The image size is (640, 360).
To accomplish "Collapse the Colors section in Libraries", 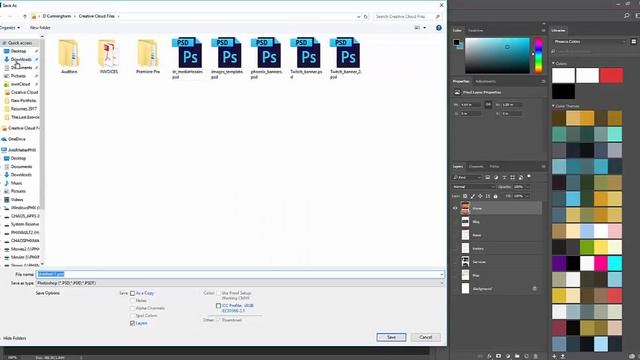I will [x=553, y=63].
